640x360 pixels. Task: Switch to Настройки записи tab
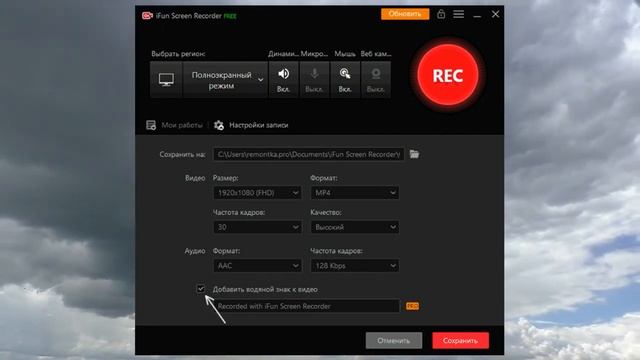click(258, 125)
